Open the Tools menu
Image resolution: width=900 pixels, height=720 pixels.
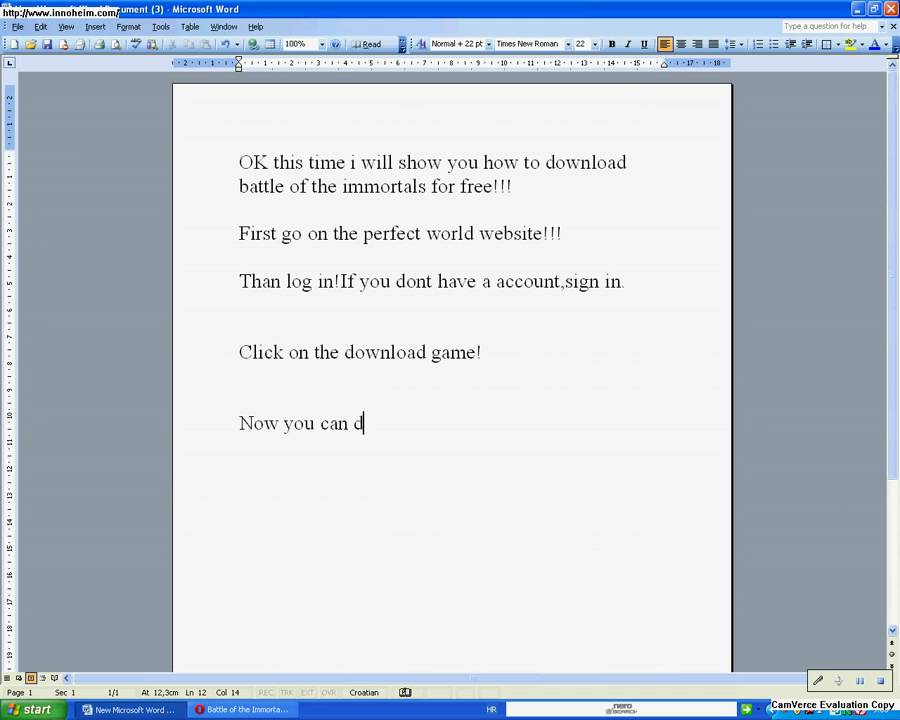(x=161, y=26)
